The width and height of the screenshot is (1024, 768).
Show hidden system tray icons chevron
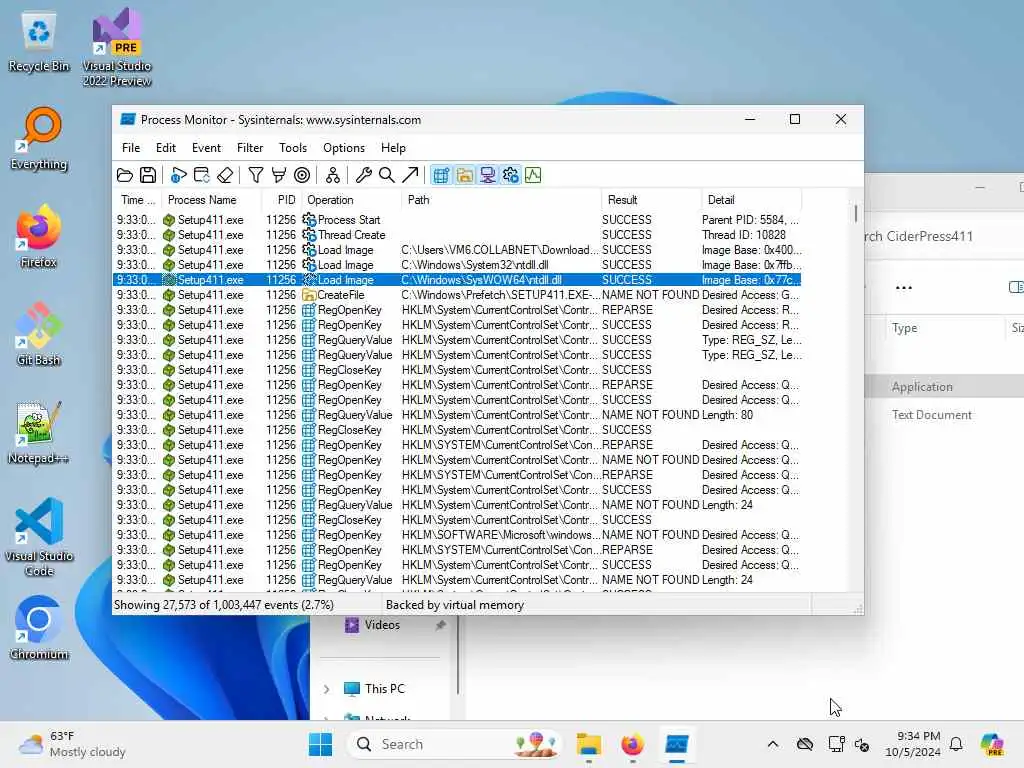point(773,744)
